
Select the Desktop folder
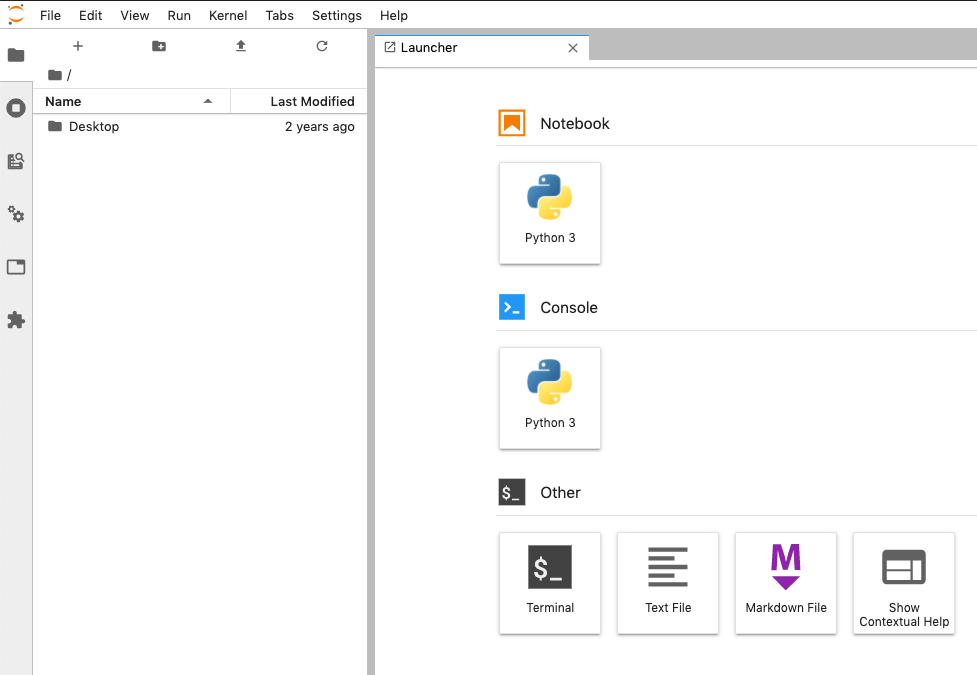point(200,127)
